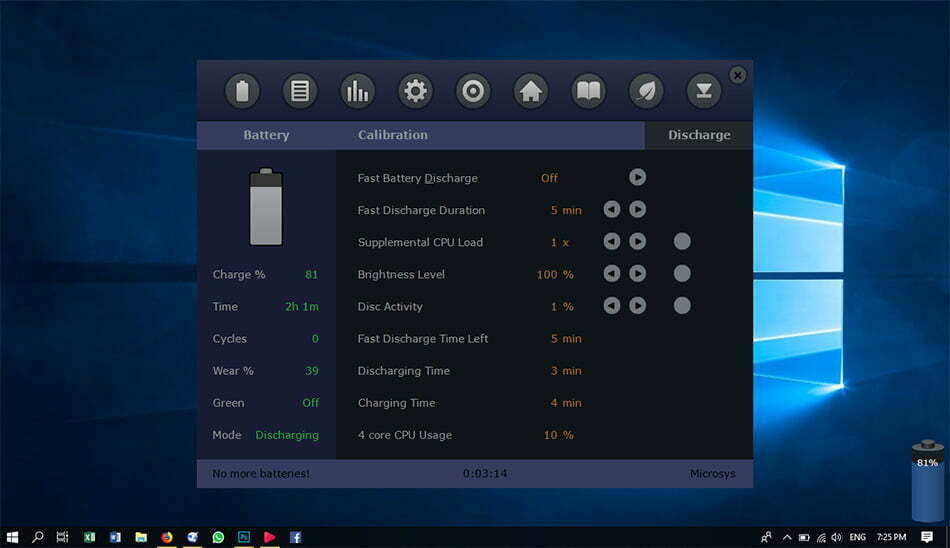Close the battery utility window
Viewport: 950px width, 548px height.
(x=737, y=75)
